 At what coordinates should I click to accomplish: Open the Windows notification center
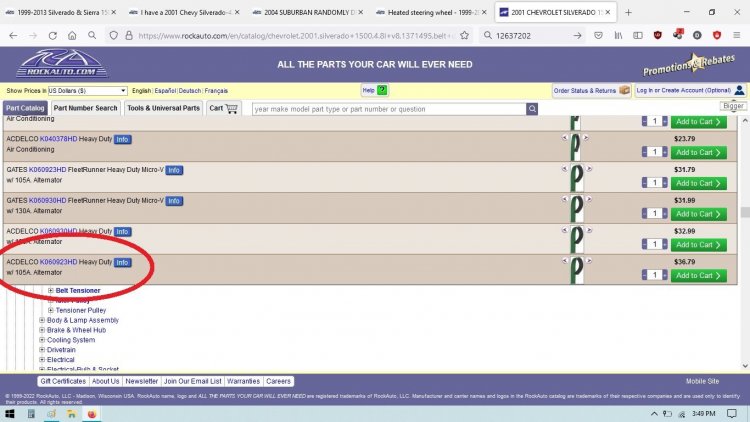[x=731, y=413]
